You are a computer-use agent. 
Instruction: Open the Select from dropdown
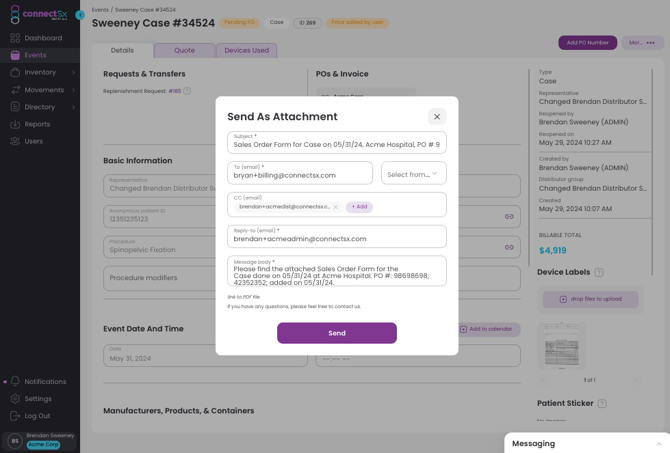[414, 173]
